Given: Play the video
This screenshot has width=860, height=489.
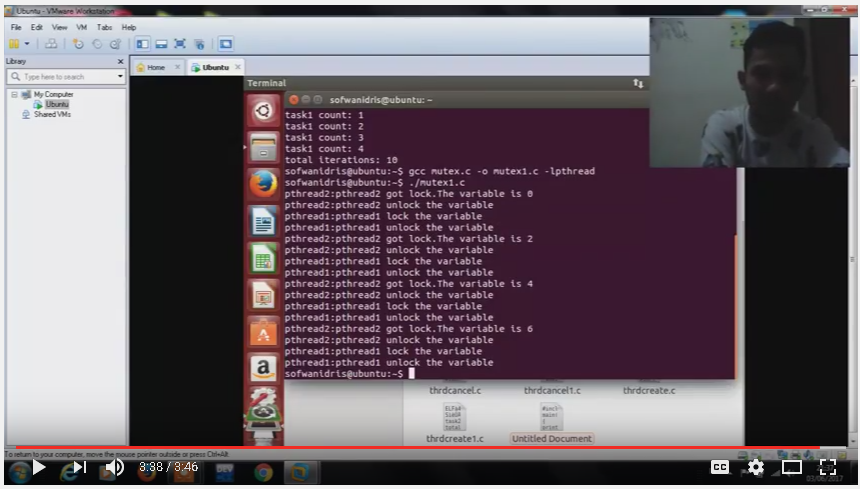Looking at the screenshot, I should coord(39,467).
